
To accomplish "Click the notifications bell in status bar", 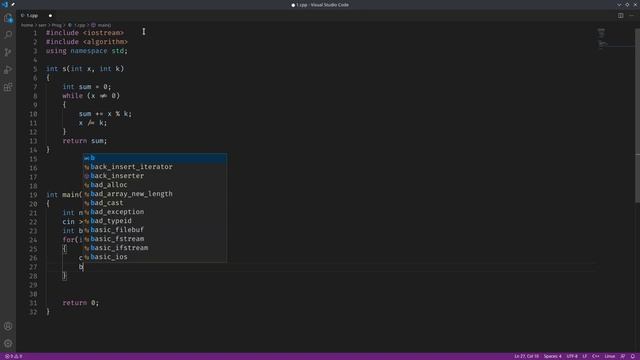I will (x=633, y=356).
